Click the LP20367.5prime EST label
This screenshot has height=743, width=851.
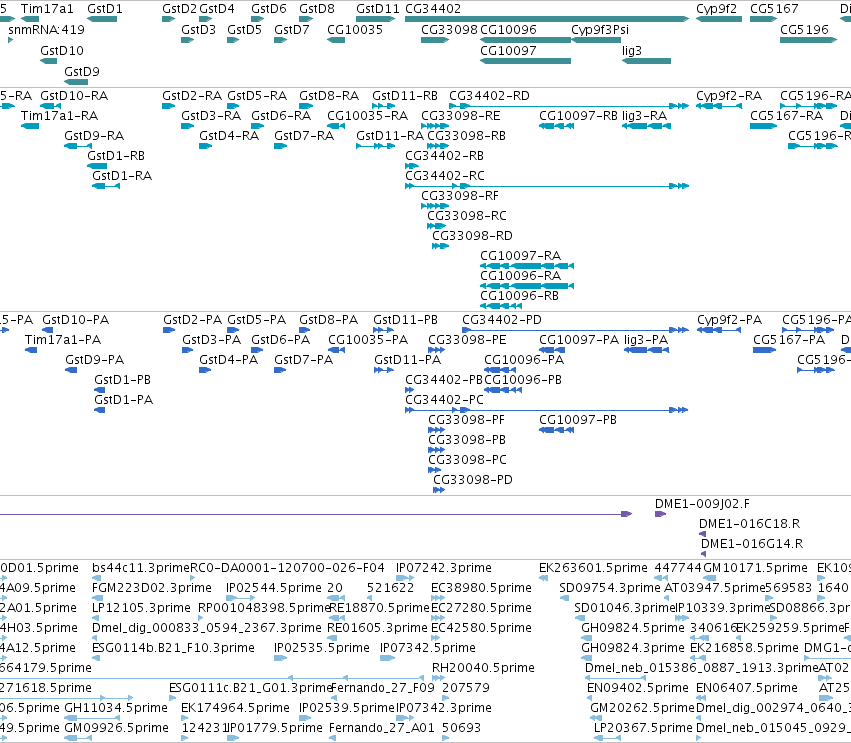(x=643, y=728)
